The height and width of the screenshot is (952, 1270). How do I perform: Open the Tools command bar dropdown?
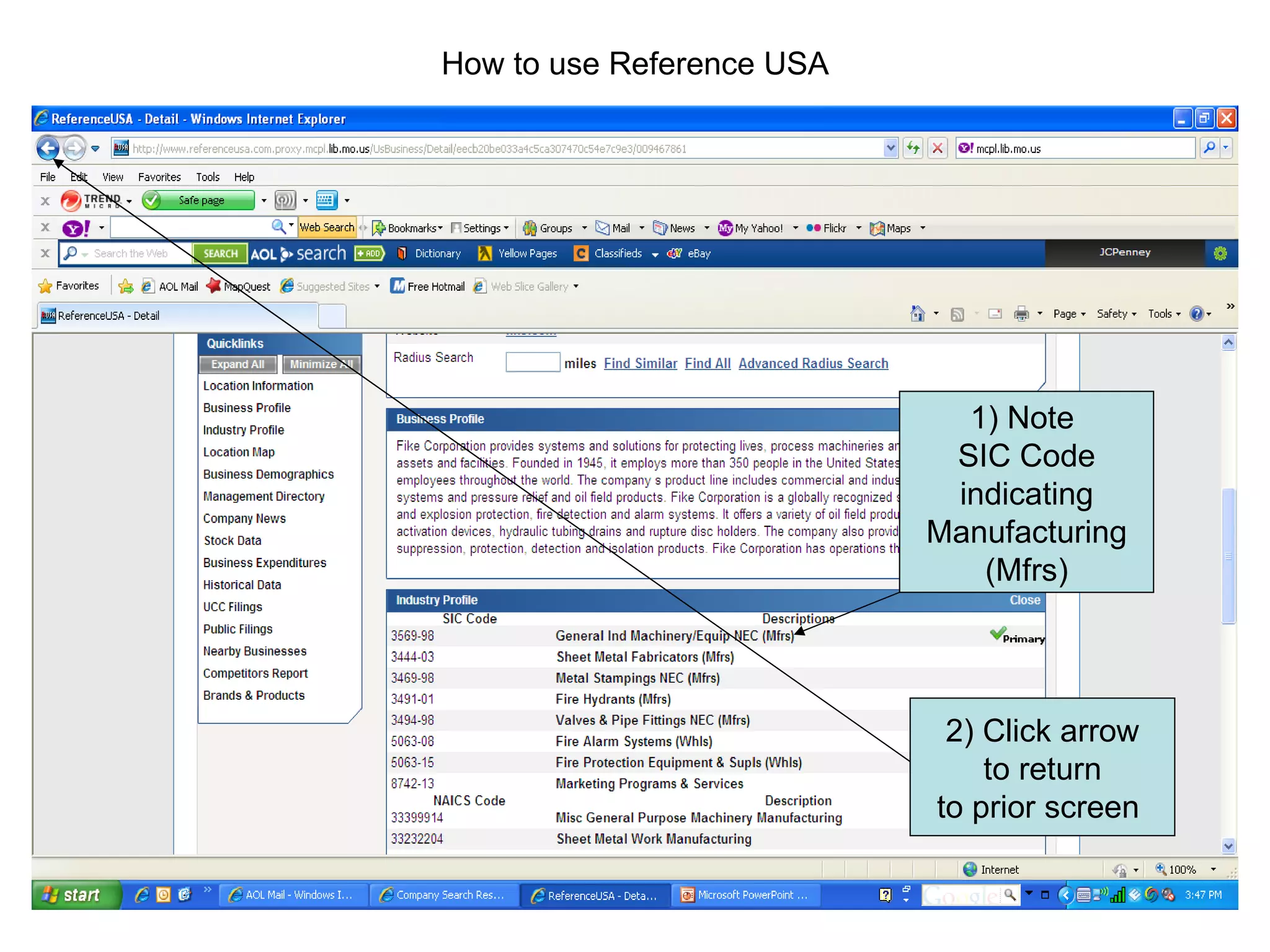(x=1164, y=314)
